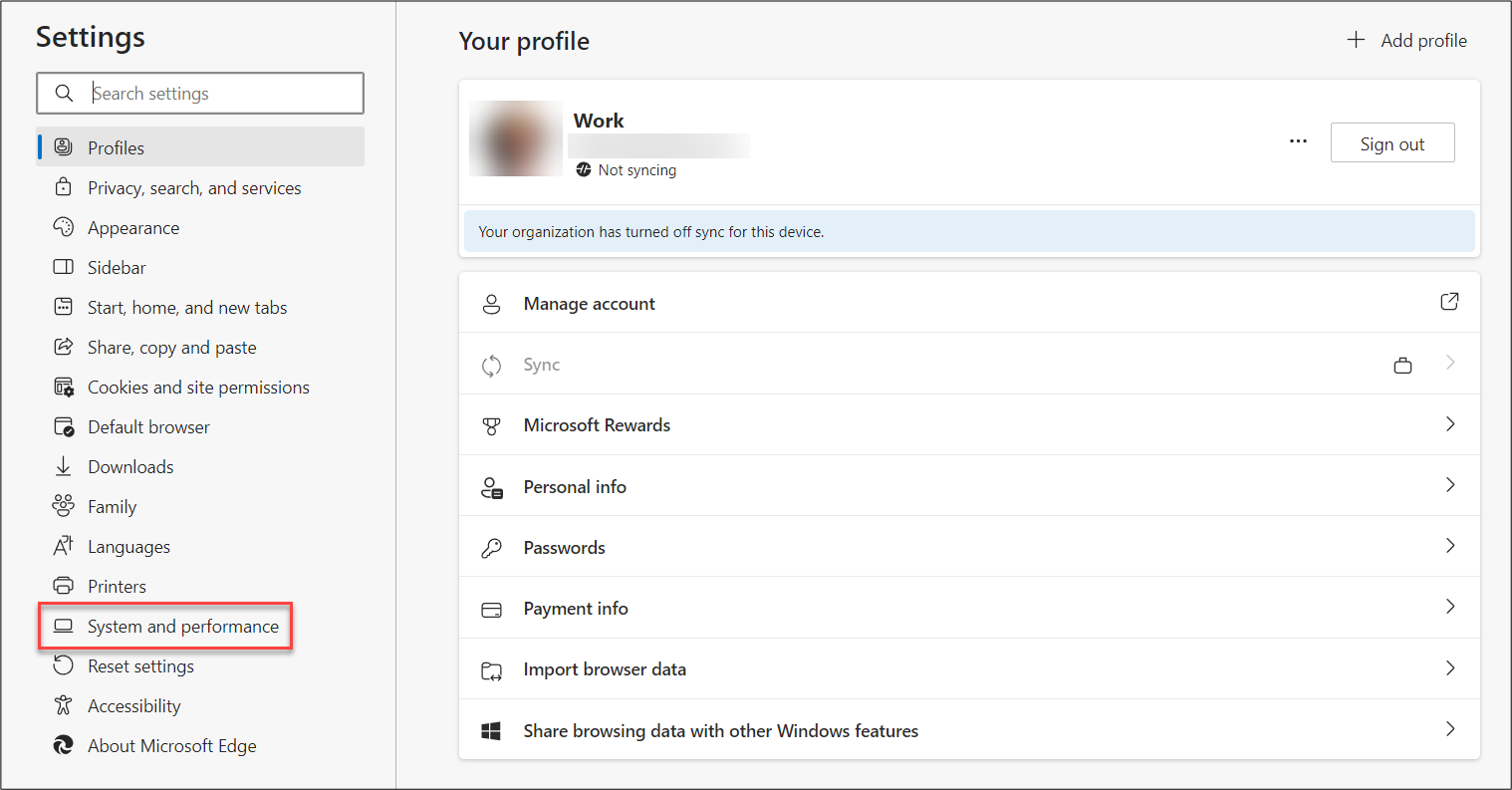Click the Profiles icon in sidebar

tap(63, 147)
